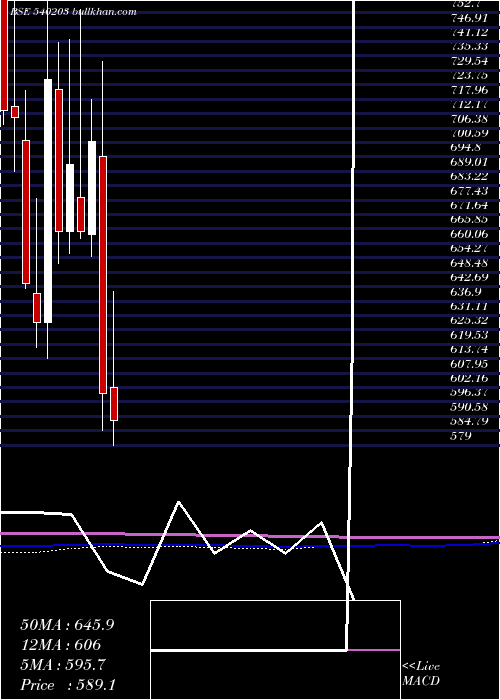Click the 671.64 price axis label
The image size is (500, 700).
tap(470, 205)
